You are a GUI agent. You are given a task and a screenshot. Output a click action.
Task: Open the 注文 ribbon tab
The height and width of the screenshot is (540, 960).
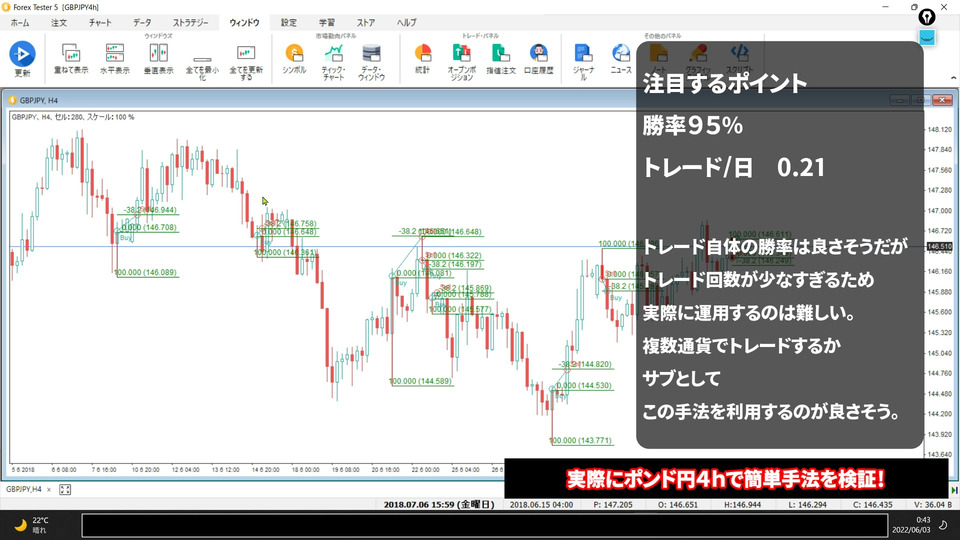tap(59, 23)
